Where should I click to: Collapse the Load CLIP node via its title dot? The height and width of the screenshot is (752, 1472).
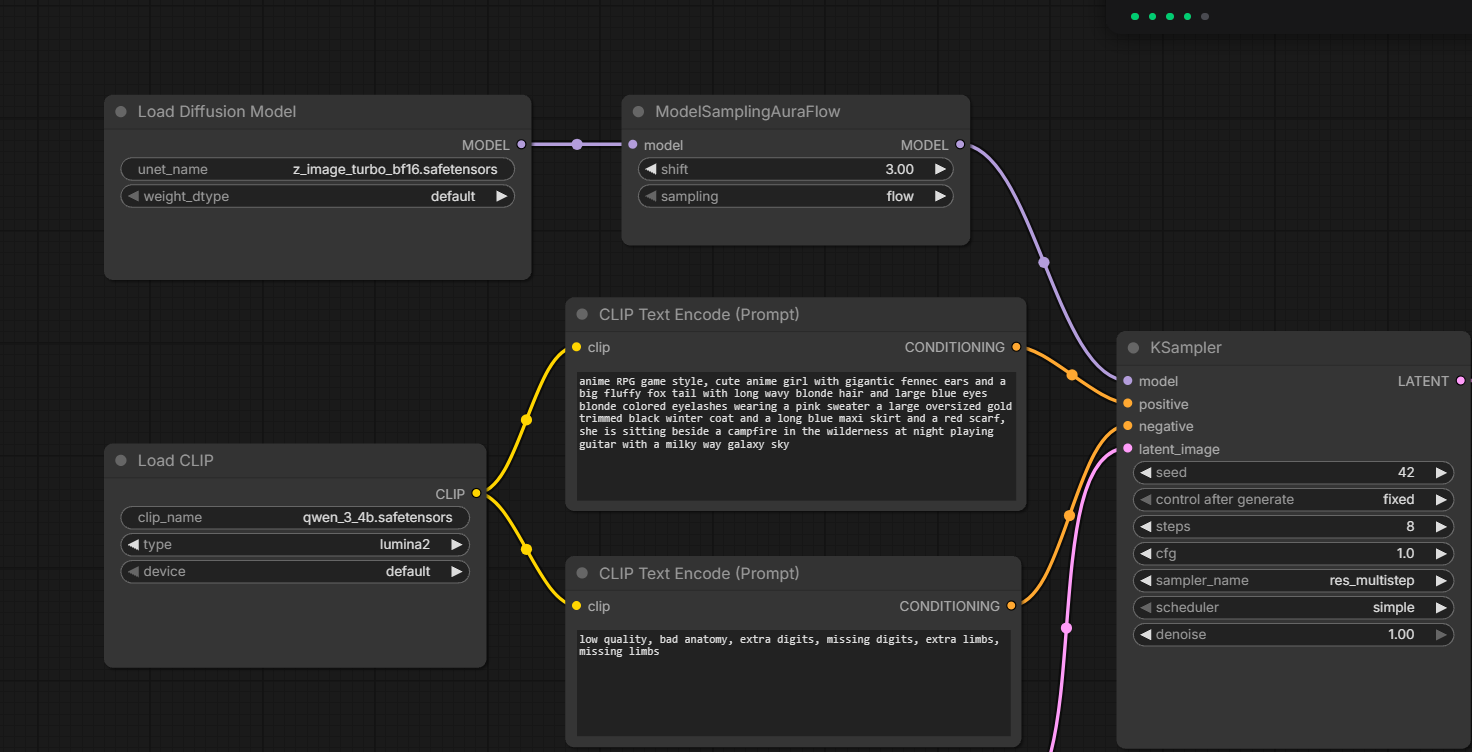click(121, 461)
